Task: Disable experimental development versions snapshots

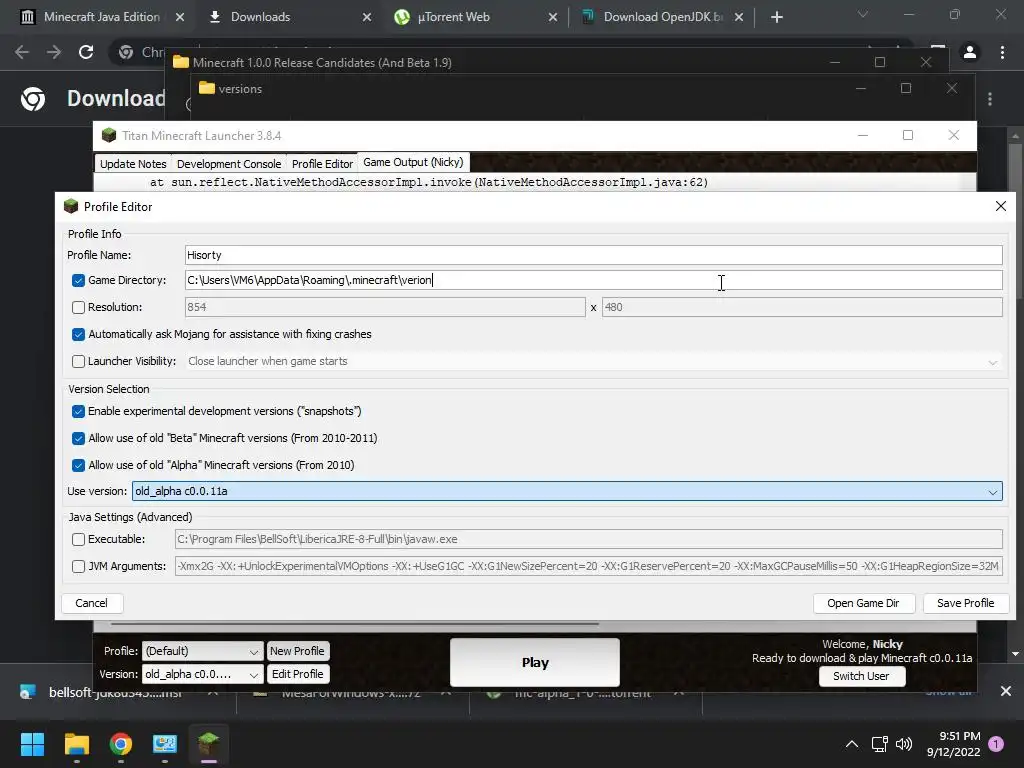Action: [x=78, y=411]
